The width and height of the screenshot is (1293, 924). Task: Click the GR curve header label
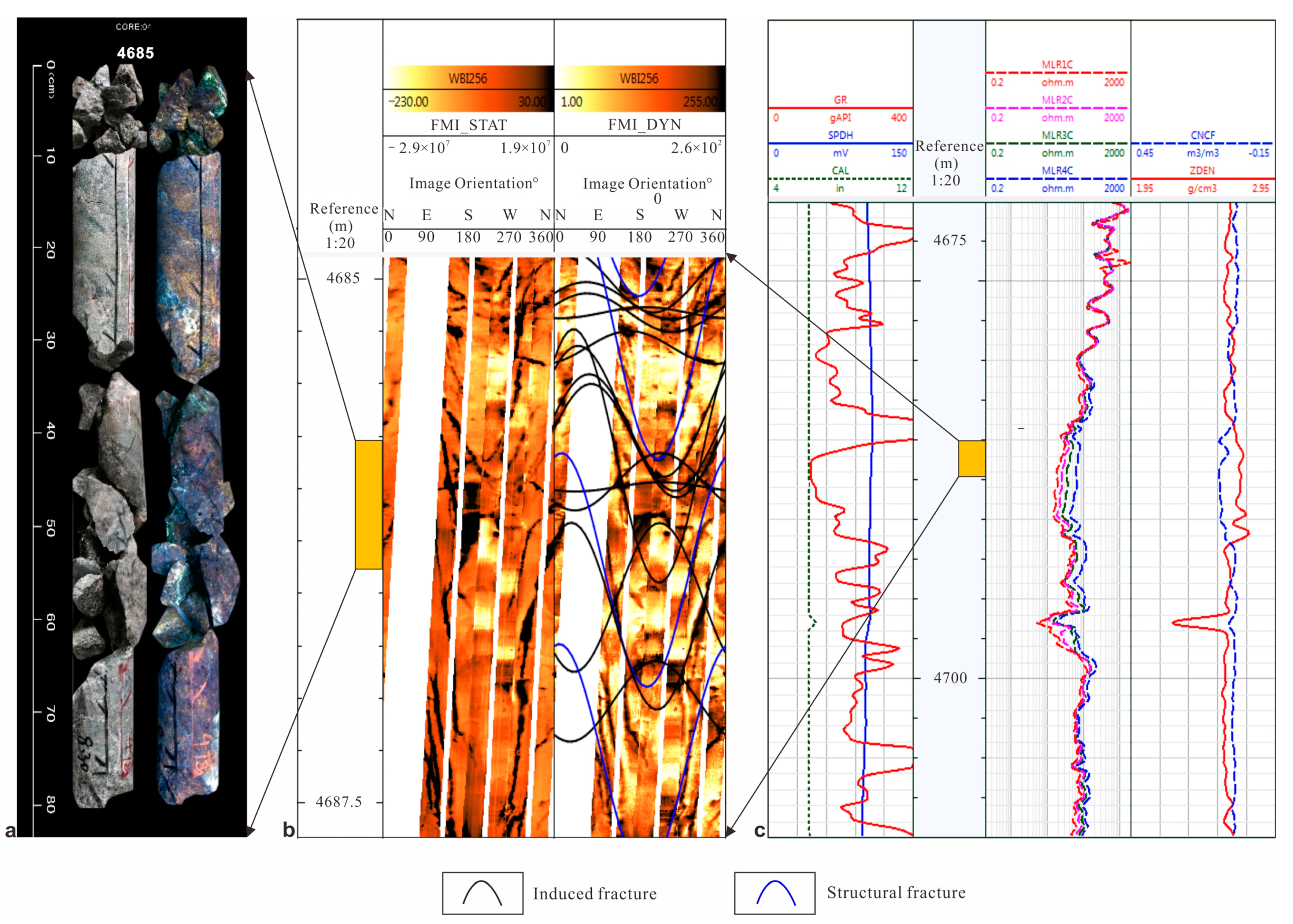click(x=840, y=99)
